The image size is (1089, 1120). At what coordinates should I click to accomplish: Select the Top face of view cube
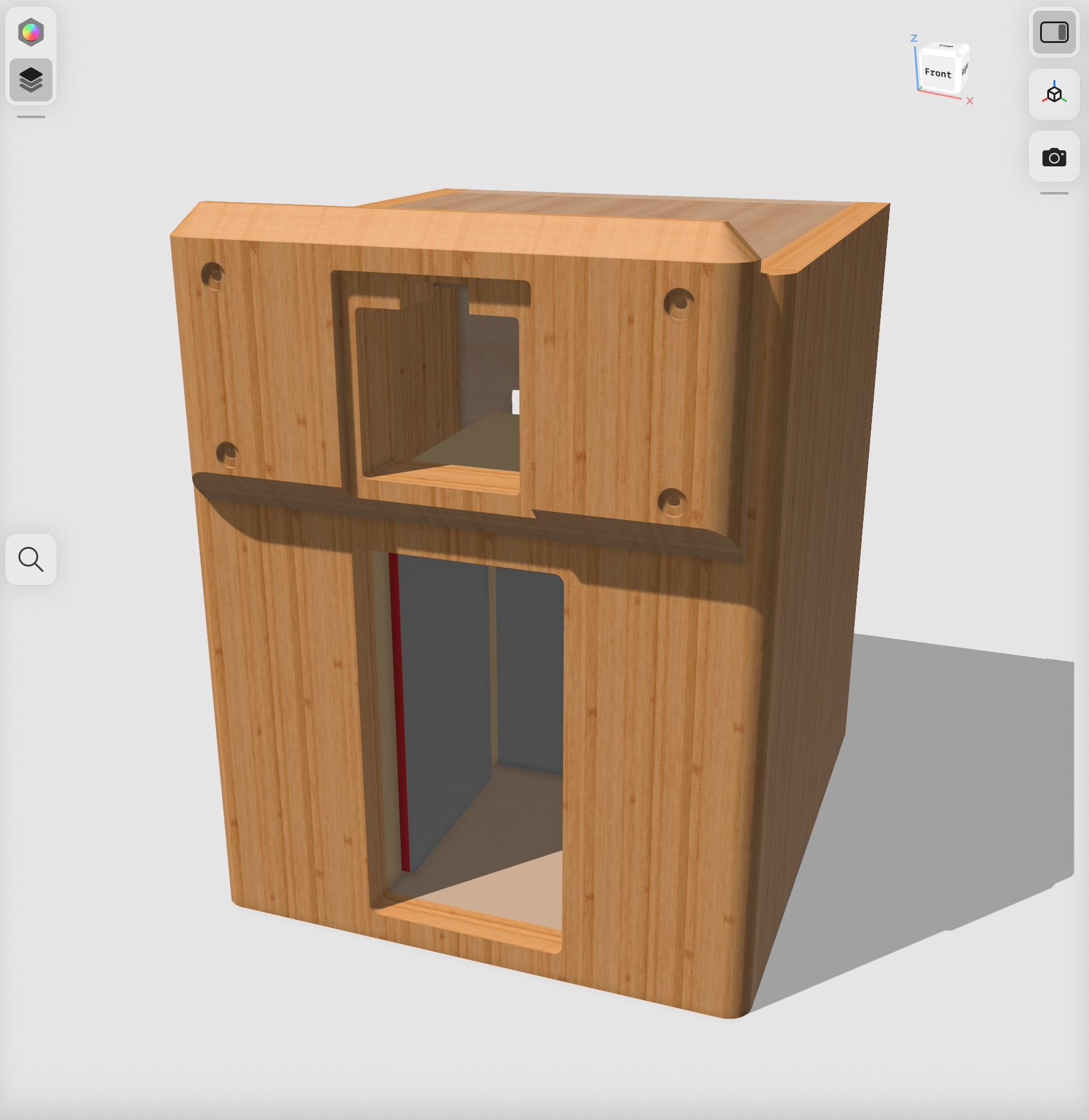pos(946,46)
